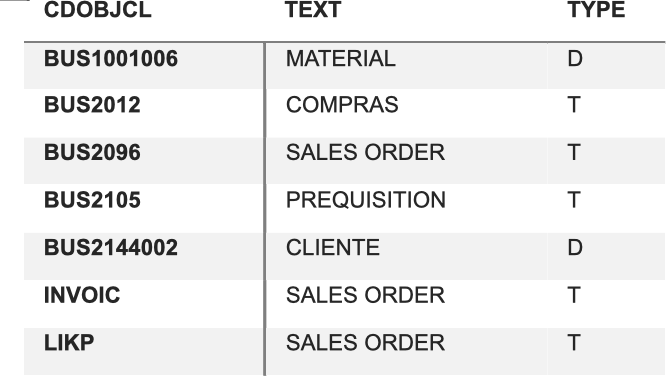Image resolution: width=666 pixels, height=376 pixels.
Task: Click SALES ORDER in the LIKP row
Action: click(365, 343)
